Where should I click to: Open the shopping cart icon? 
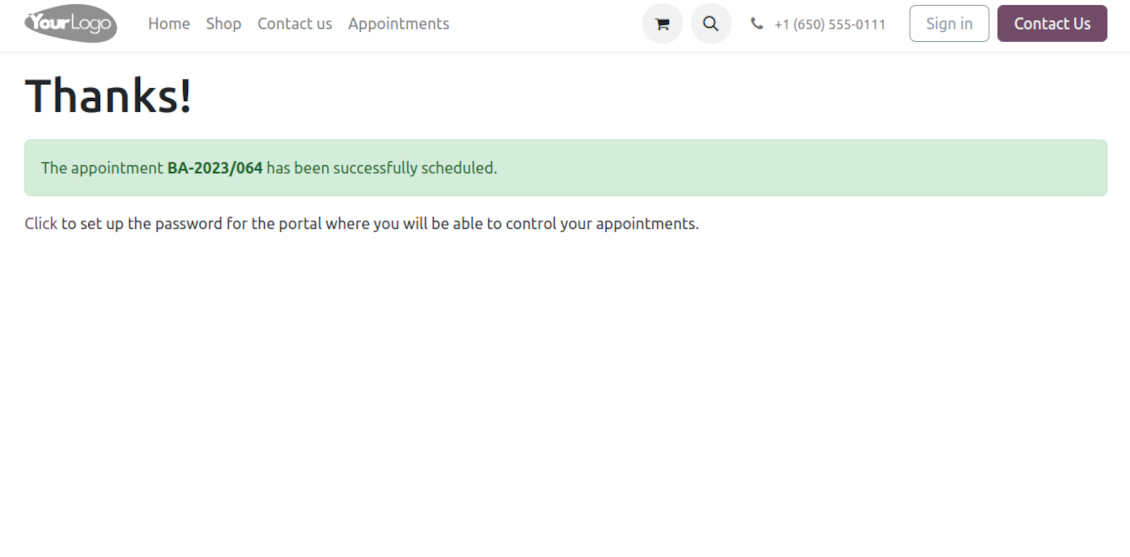[662, 24]
